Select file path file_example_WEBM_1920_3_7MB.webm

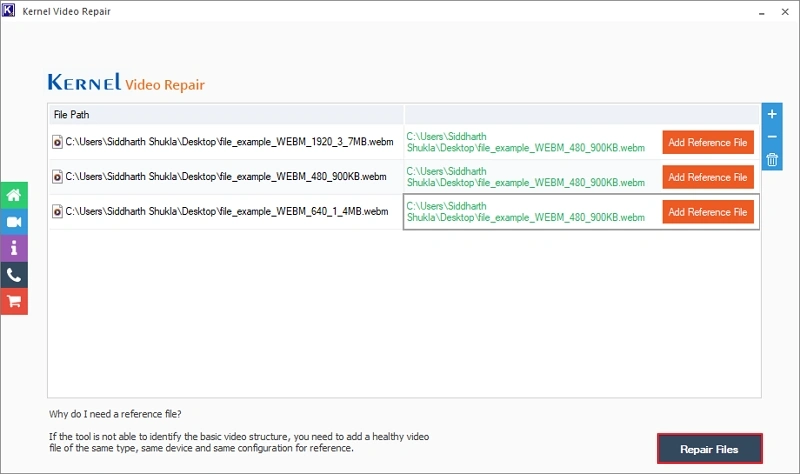click(230, 142)
